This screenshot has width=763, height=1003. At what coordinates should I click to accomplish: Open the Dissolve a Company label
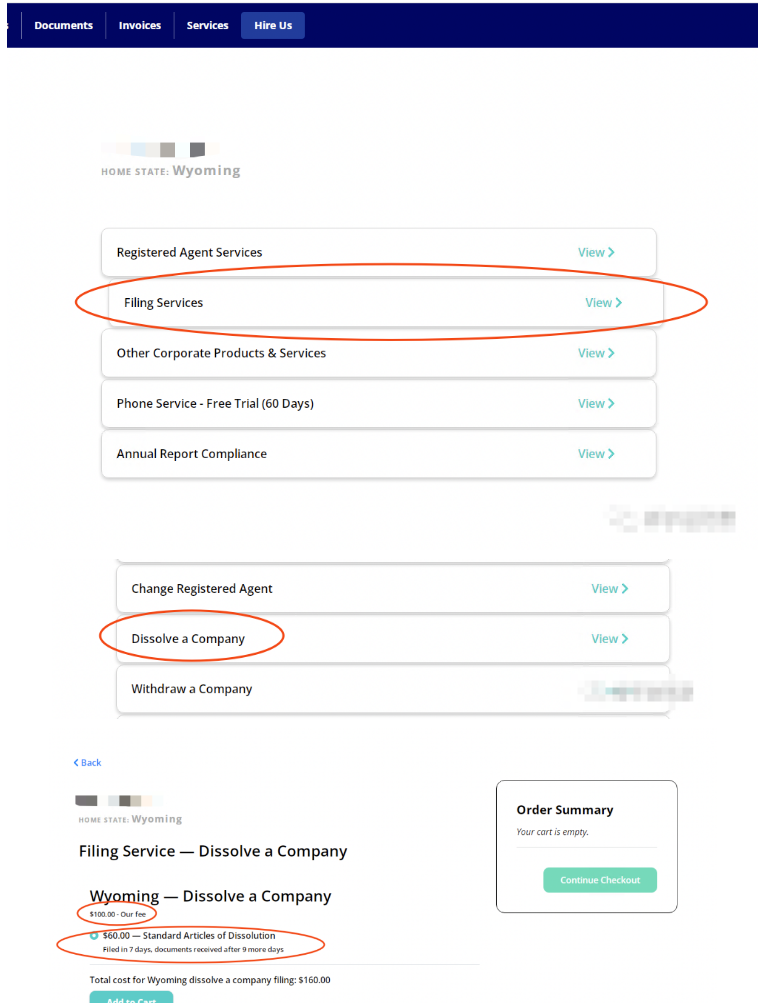click(188, 639)
